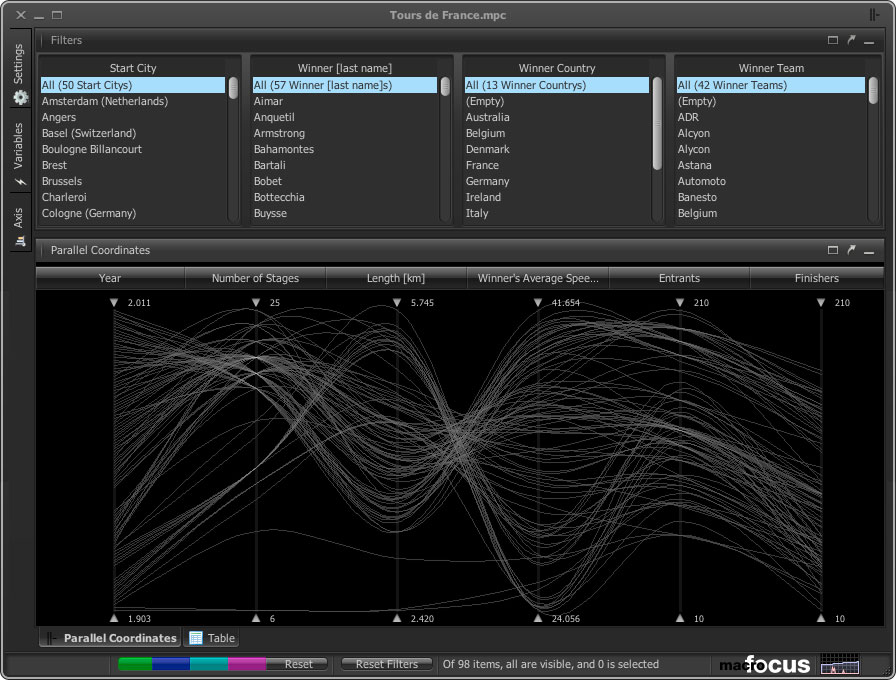Minimize the Parallel Coordinates panel
This screenshot has height=680, width=896.
coord(869,250)
